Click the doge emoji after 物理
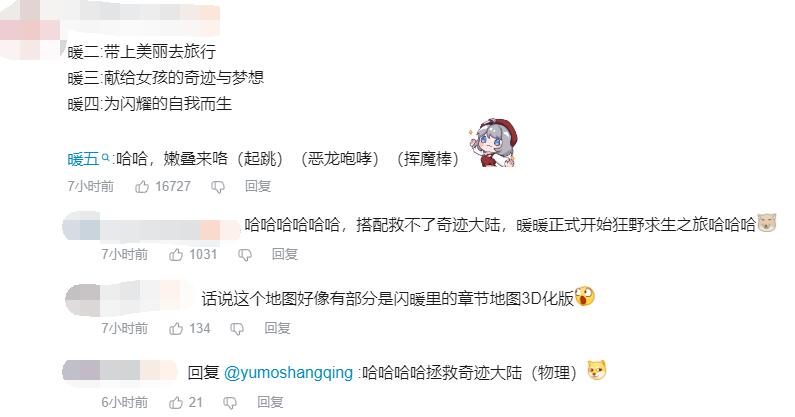The height and width of the screenshot is (417, 795). [597, 371]
